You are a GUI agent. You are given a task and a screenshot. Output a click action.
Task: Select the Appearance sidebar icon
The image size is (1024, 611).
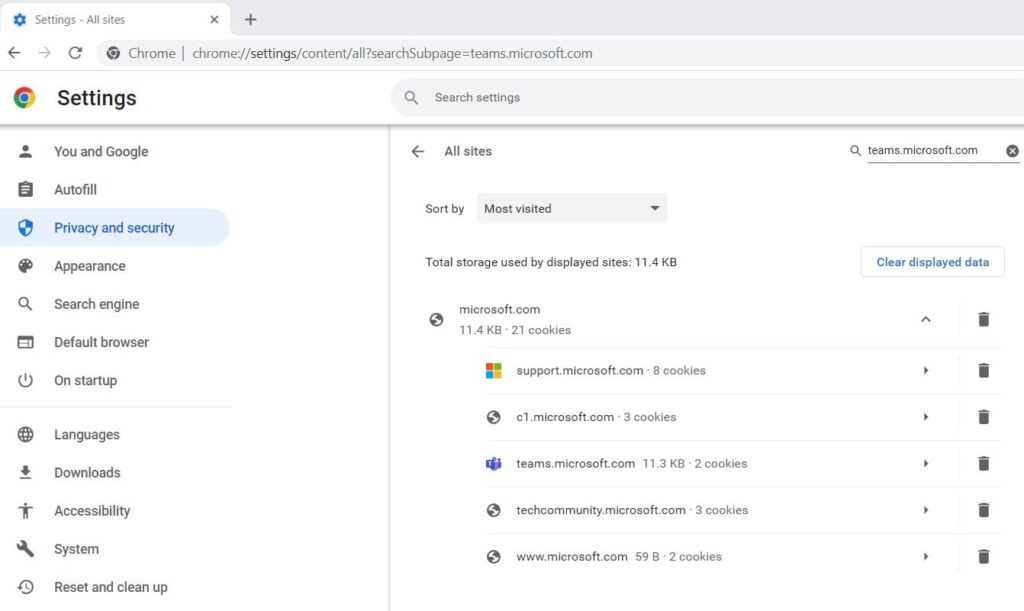25,266
